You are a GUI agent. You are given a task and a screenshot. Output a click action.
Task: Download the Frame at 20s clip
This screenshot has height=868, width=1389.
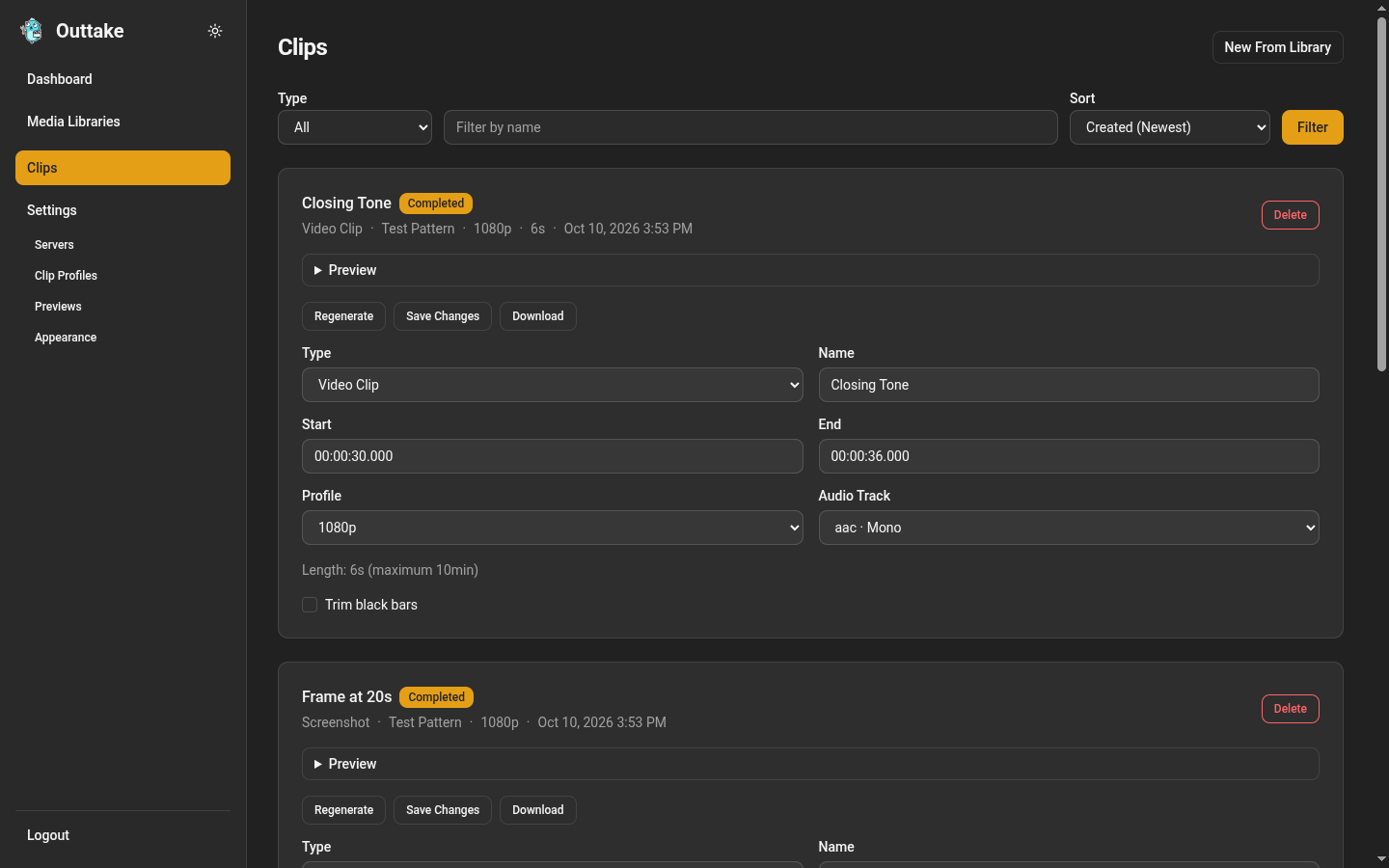tap(538, 810)
